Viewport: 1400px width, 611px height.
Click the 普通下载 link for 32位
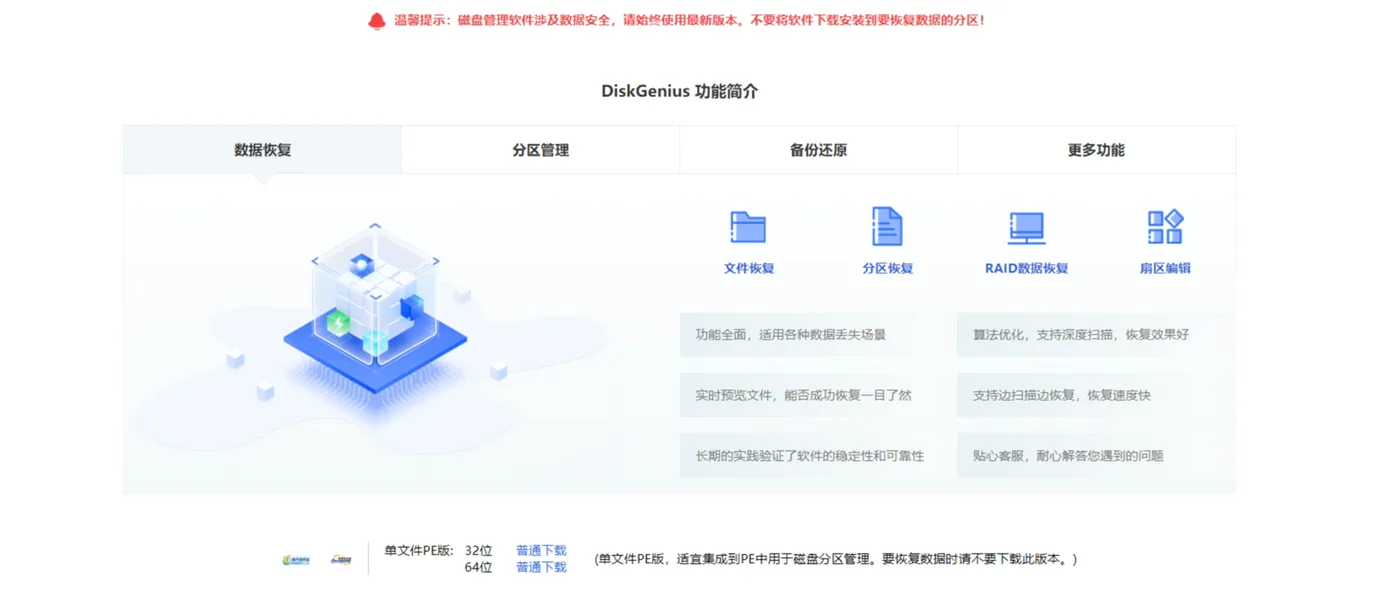tap(541, 550)
